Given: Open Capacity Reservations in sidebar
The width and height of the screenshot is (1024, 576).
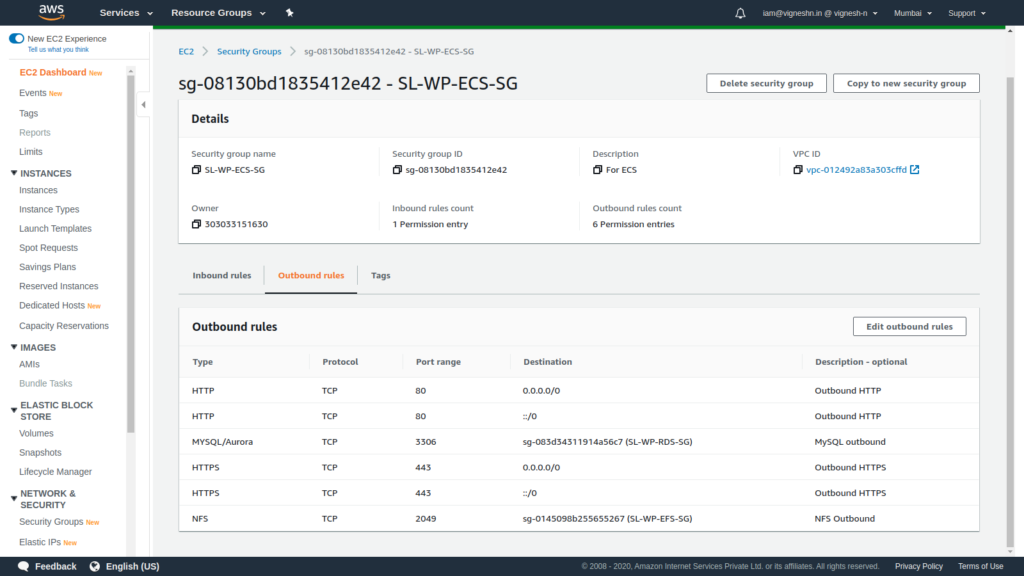Looking at the screenshot, I should (x=64, y=326).
